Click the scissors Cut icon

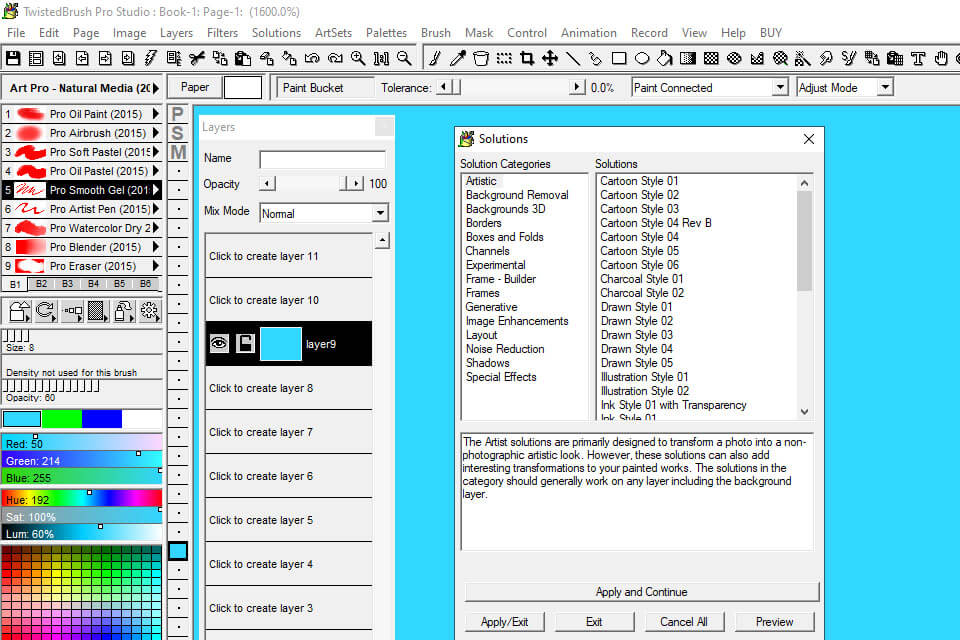click(x=197, y=58)
